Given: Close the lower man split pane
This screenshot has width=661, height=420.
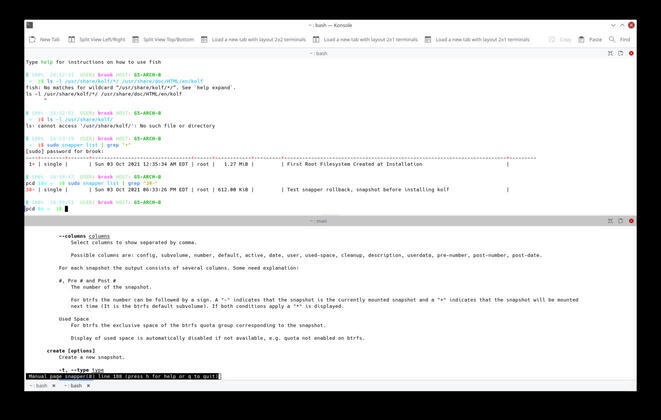Looking at the screenshot, I should coord(631,221).
